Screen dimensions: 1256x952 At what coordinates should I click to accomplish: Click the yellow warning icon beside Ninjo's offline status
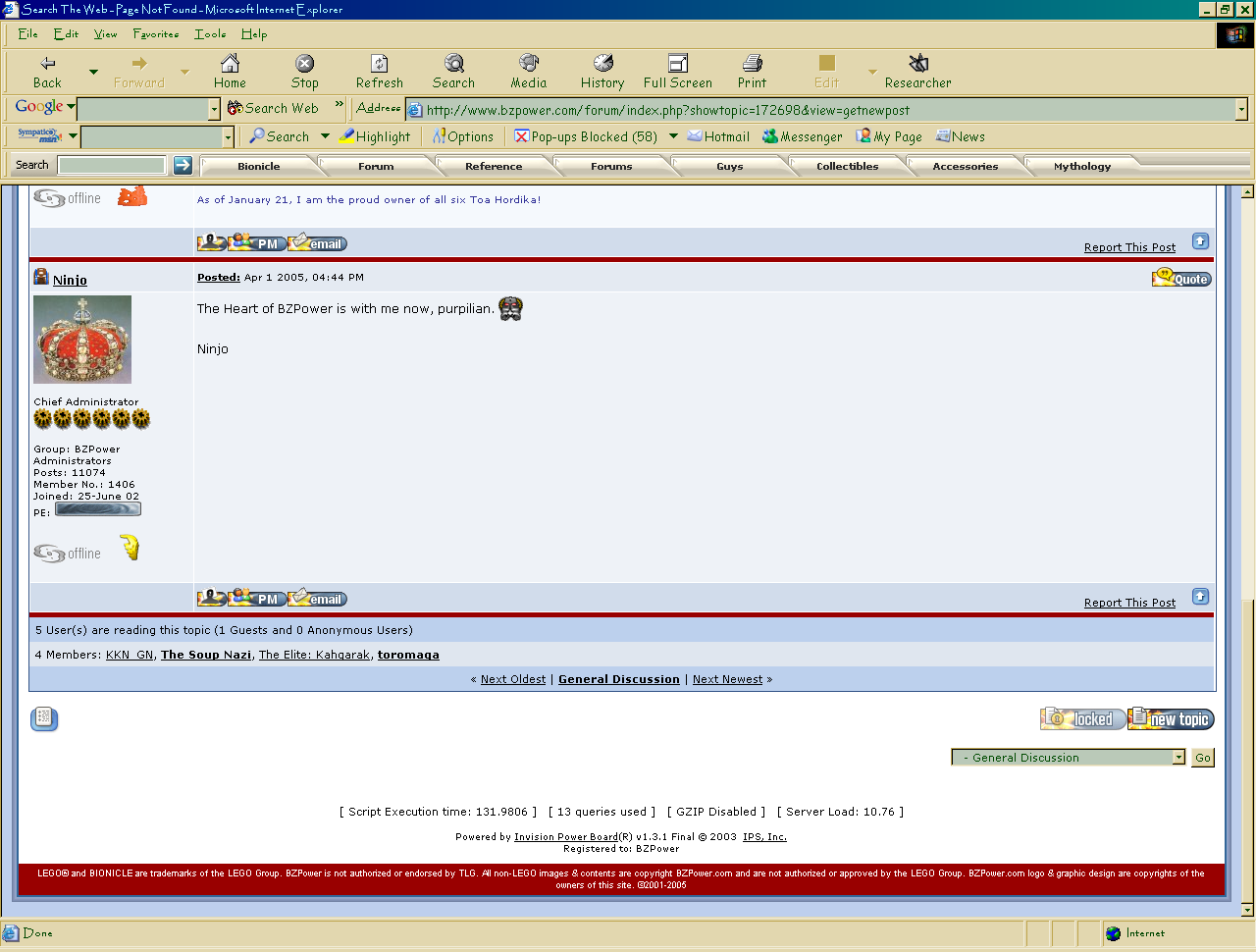(x=131, y=548)
